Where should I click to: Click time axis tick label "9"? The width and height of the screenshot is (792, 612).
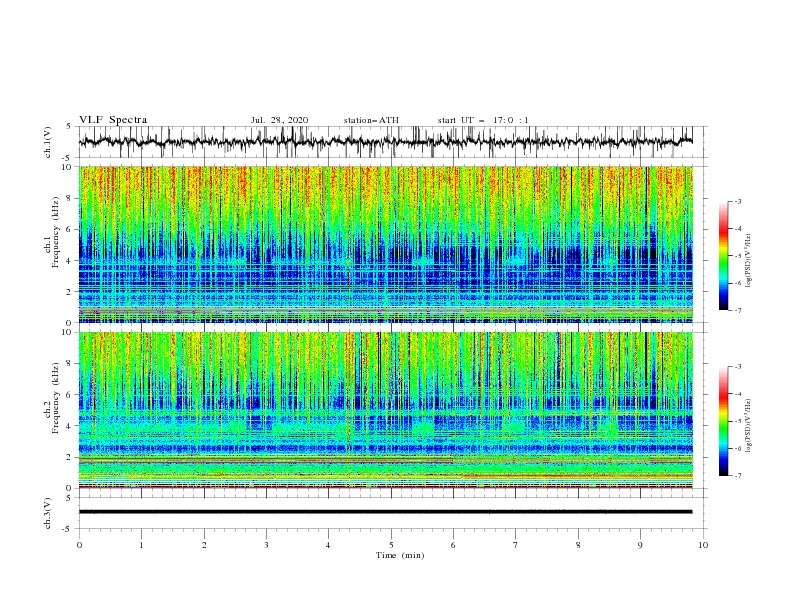640,545
